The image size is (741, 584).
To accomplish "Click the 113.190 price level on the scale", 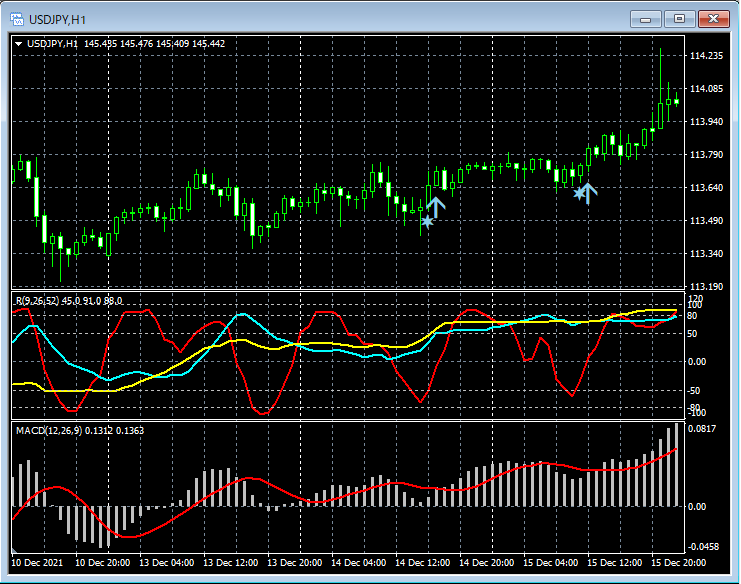I will pos(707,286).
